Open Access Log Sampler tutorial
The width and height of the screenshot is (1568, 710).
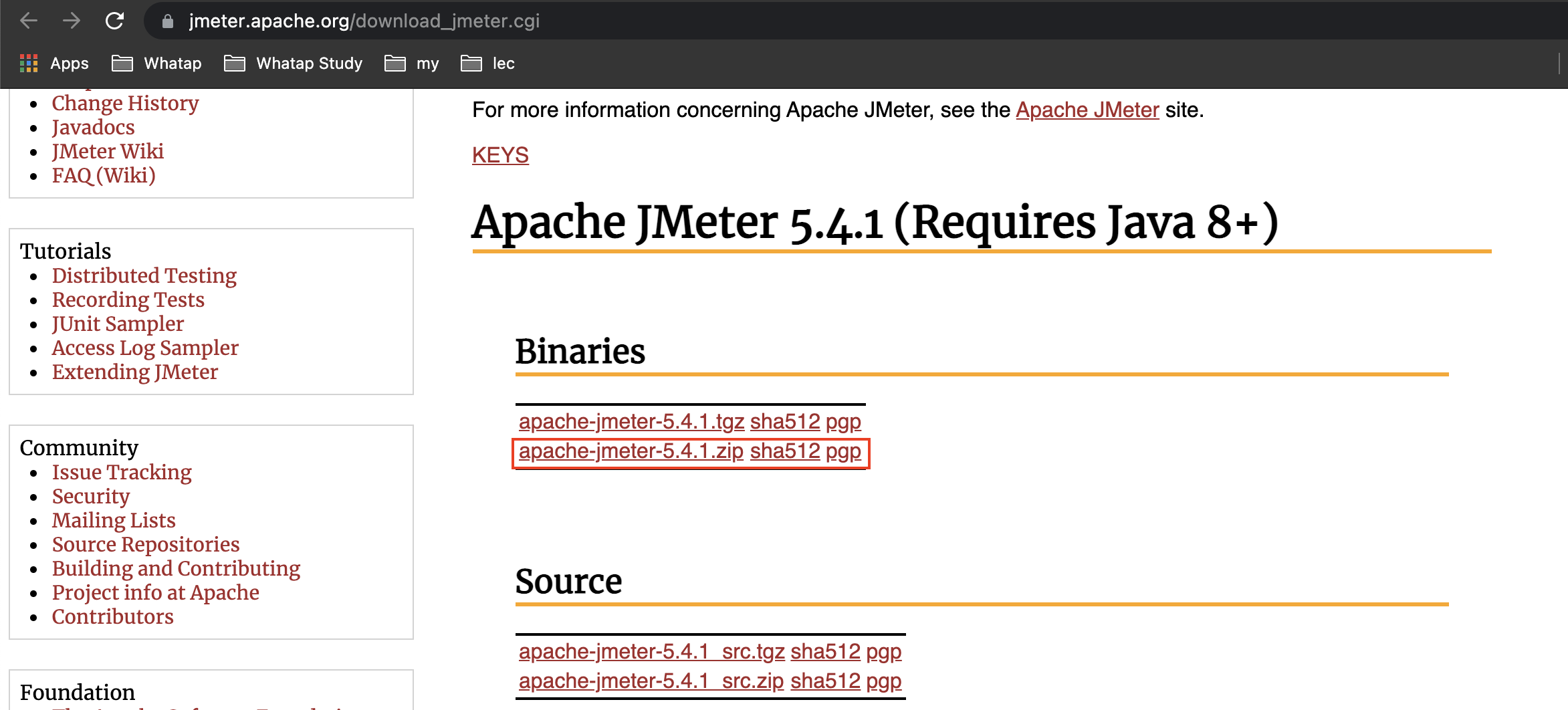[145, 348]
